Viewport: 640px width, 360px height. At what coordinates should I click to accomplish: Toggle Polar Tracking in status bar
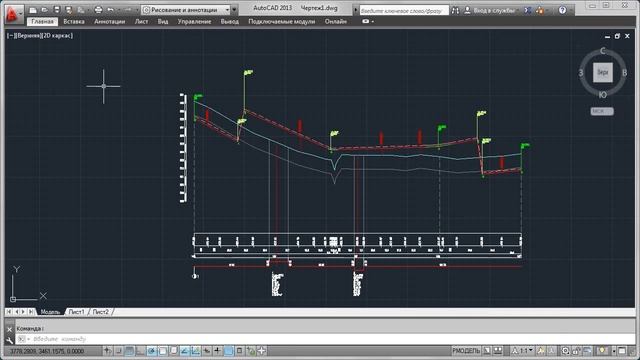click(x=152, y=351)
